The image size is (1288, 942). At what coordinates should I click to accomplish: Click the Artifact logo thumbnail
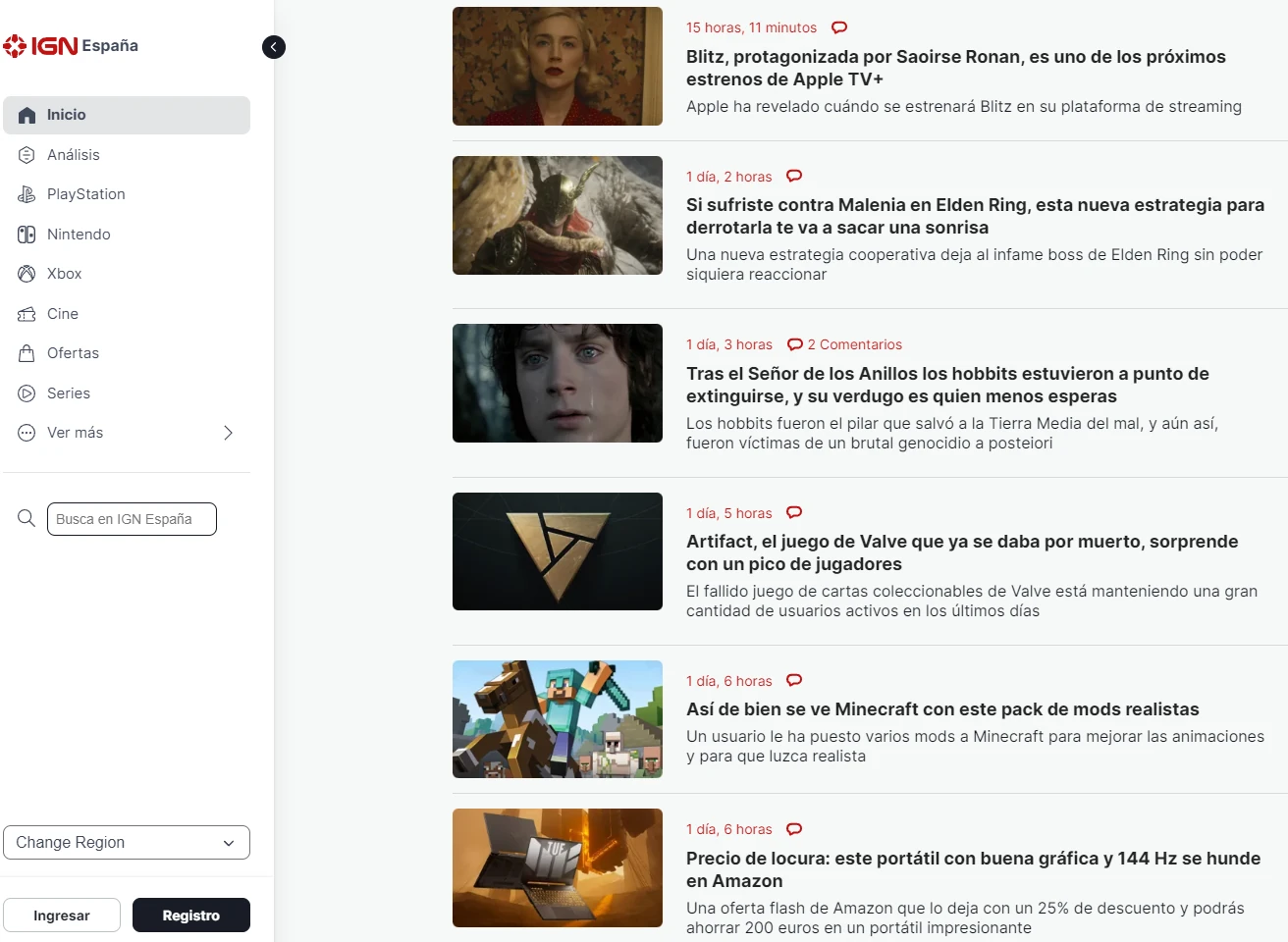[x=558, y=551]
